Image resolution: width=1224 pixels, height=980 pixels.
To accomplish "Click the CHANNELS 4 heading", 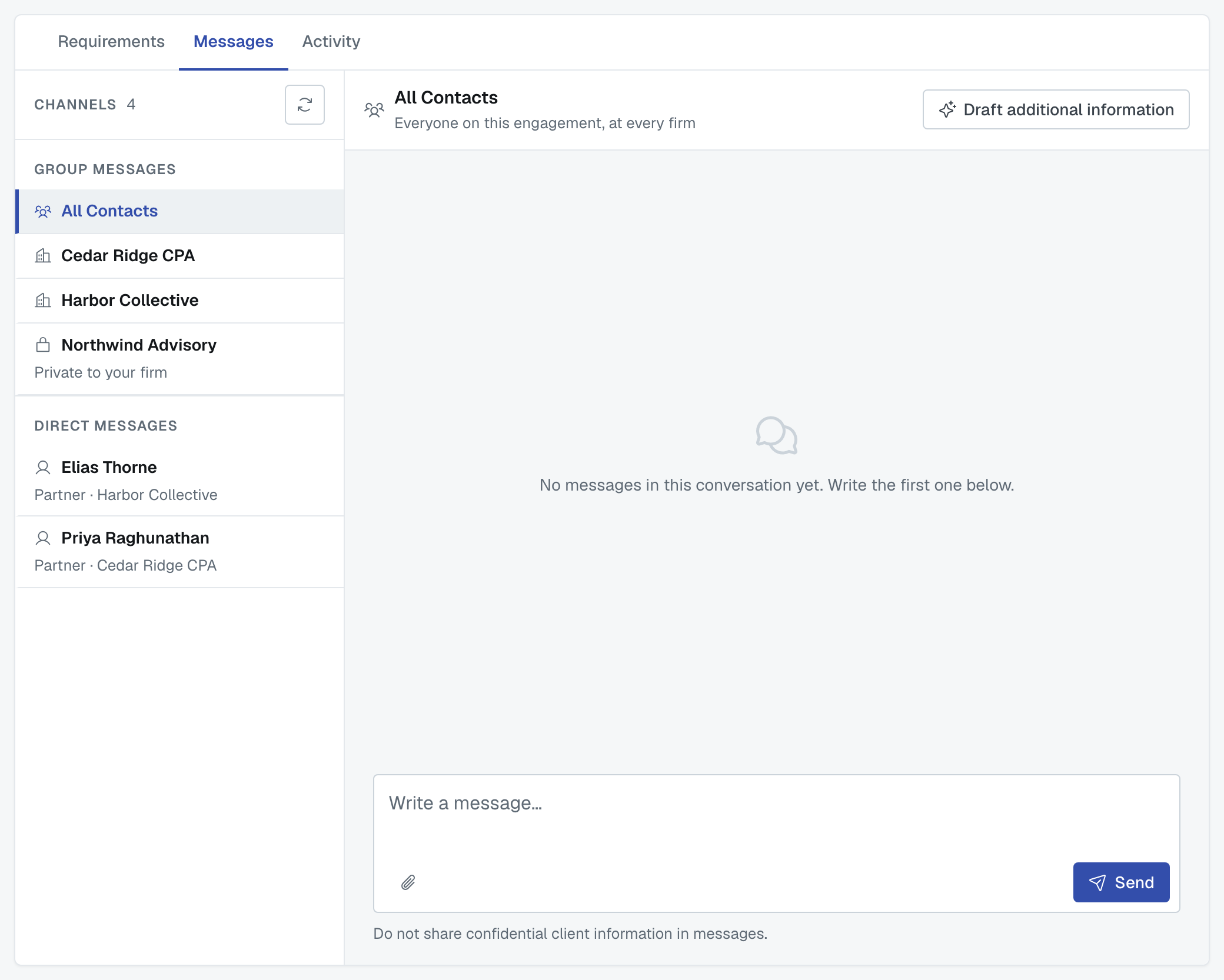I will coord(85,105).
